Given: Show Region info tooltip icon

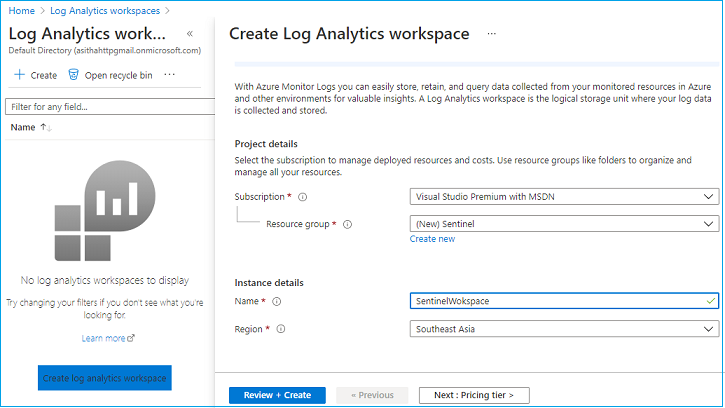Looking at the screenshot, I should (281, 329).
